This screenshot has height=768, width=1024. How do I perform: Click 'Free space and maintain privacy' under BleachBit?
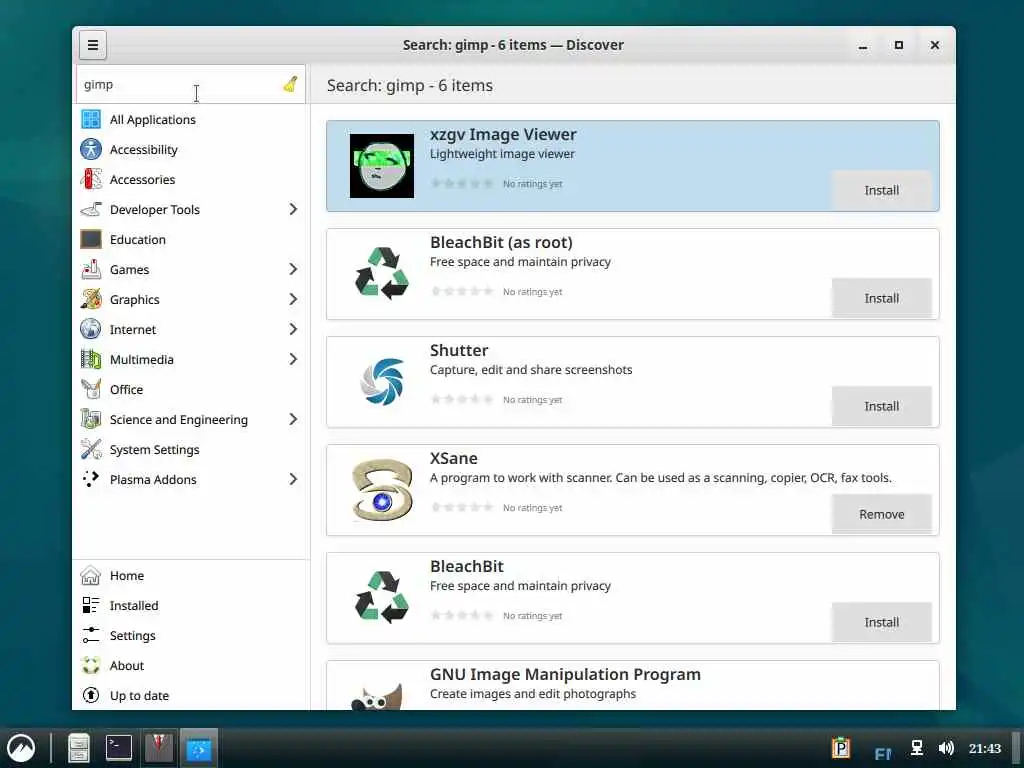click(x=520, y=586)
